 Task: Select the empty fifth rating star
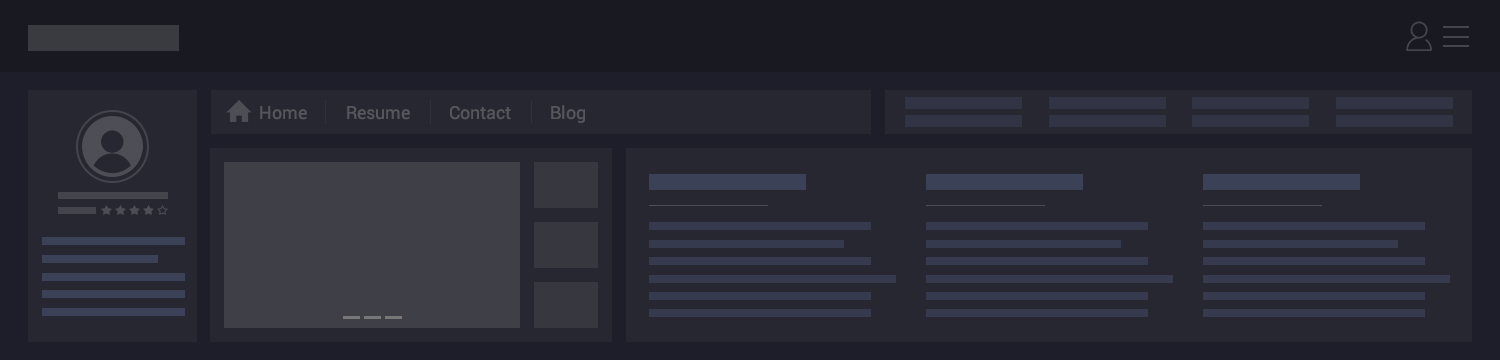(x=163, y=211)
